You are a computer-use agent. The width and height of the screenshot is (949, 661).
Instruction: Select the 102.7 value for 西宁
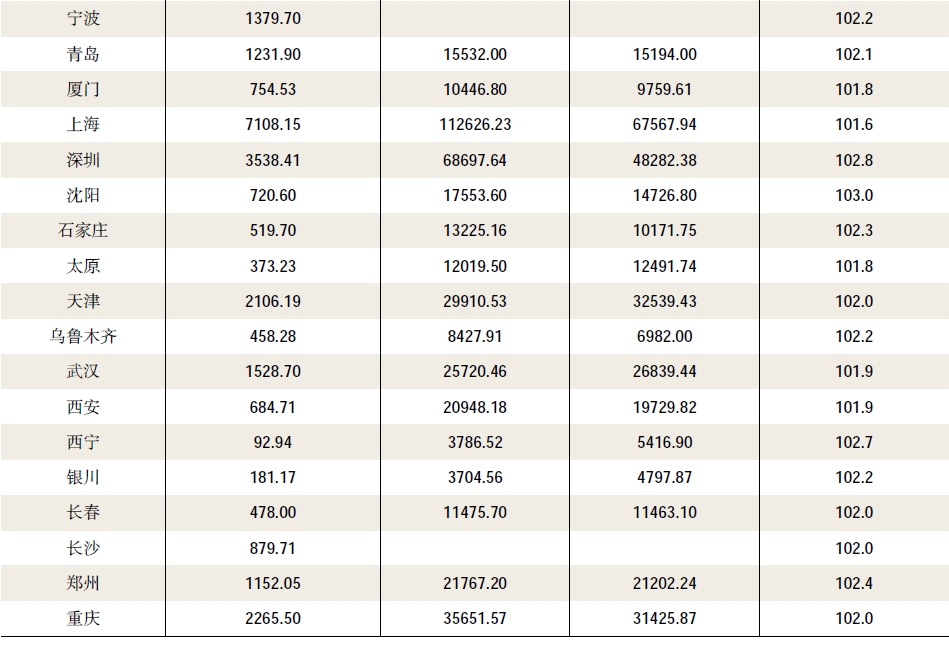pos(854,442)
